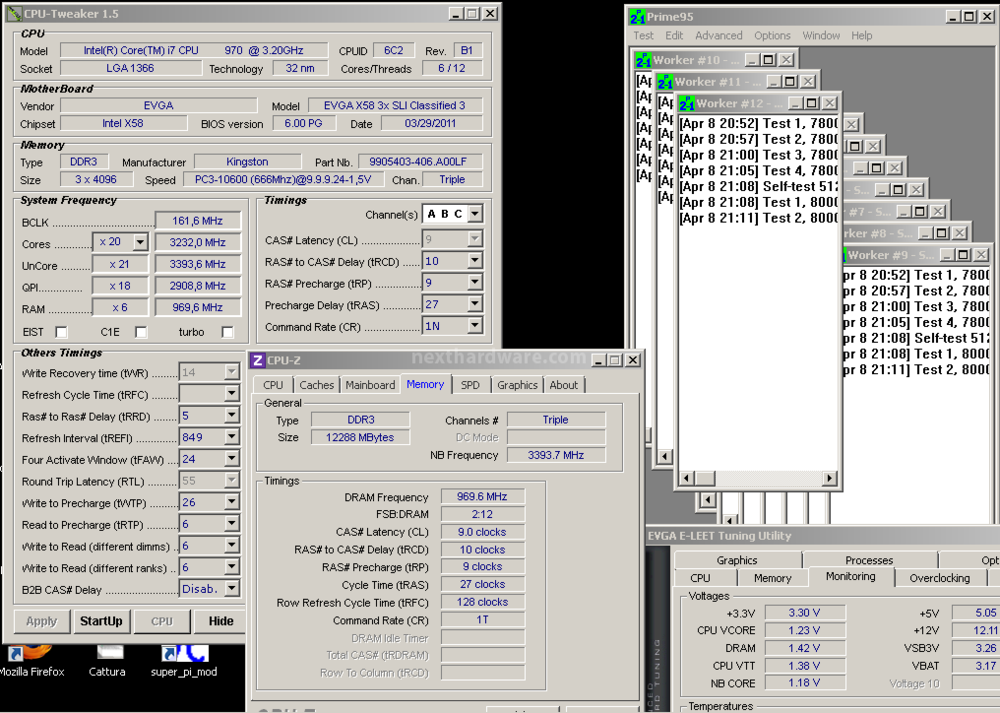Viewport: 1000px width, 713px height.
Task: Click the RAM x 6 multiplier field
Action: pyautogui.click(x=120, y=307)
